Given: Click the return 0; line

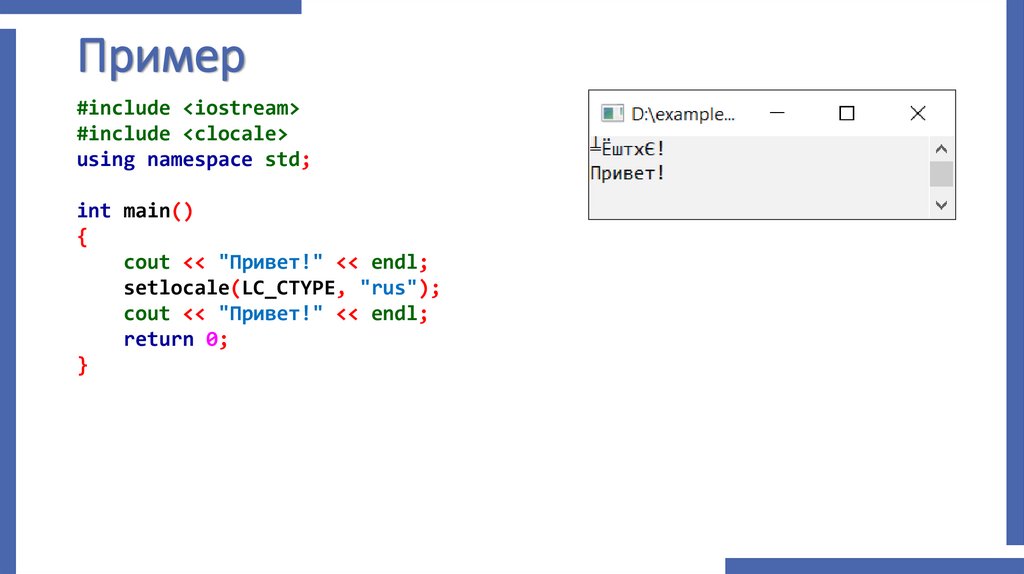Looking at the screenshot, I should 176,340.
